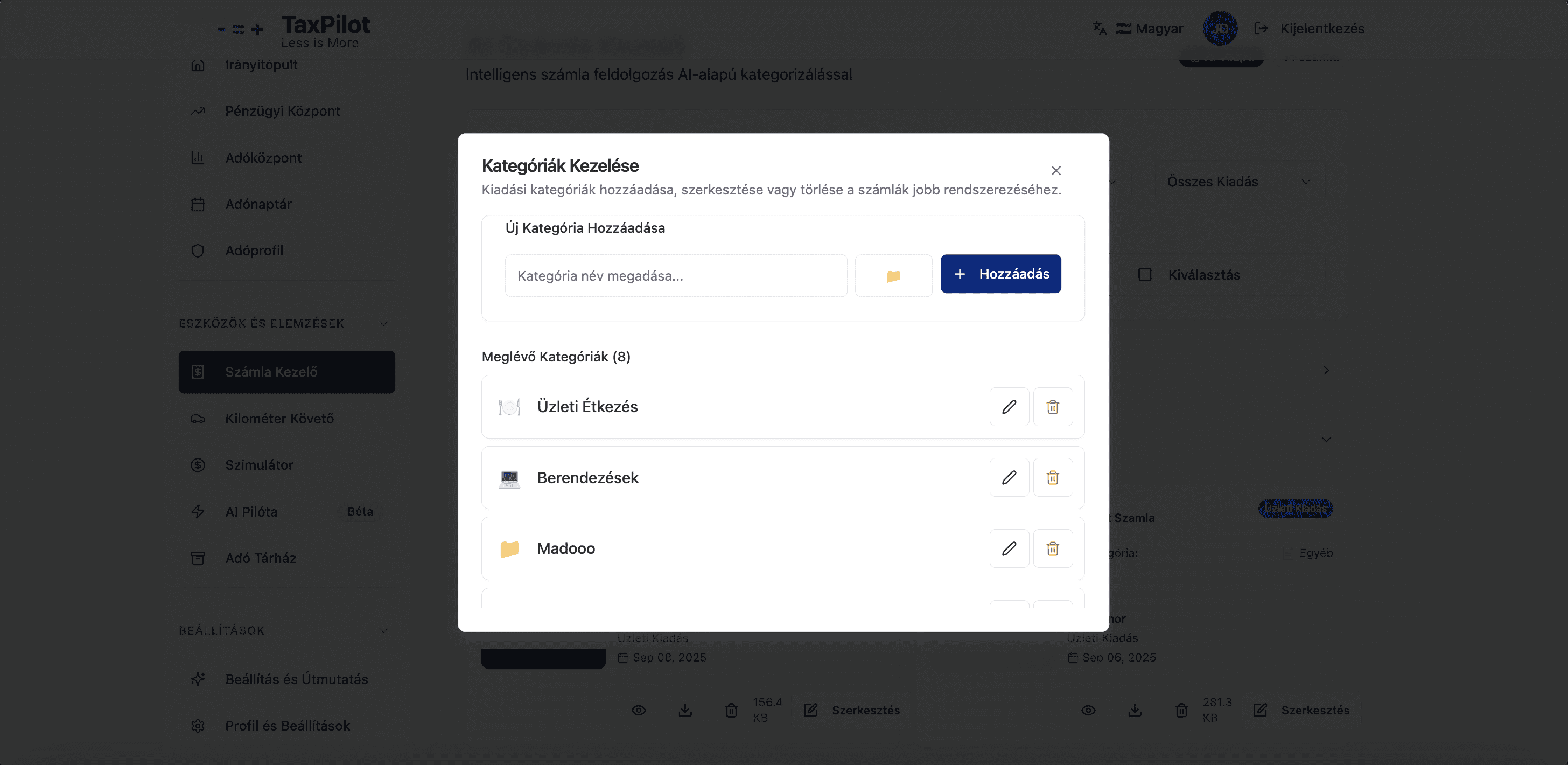This screenshot has width=1568, height=765.
Task: Edit the Berendezések category with pencil icon
Action: click(x=1009, y=477)
